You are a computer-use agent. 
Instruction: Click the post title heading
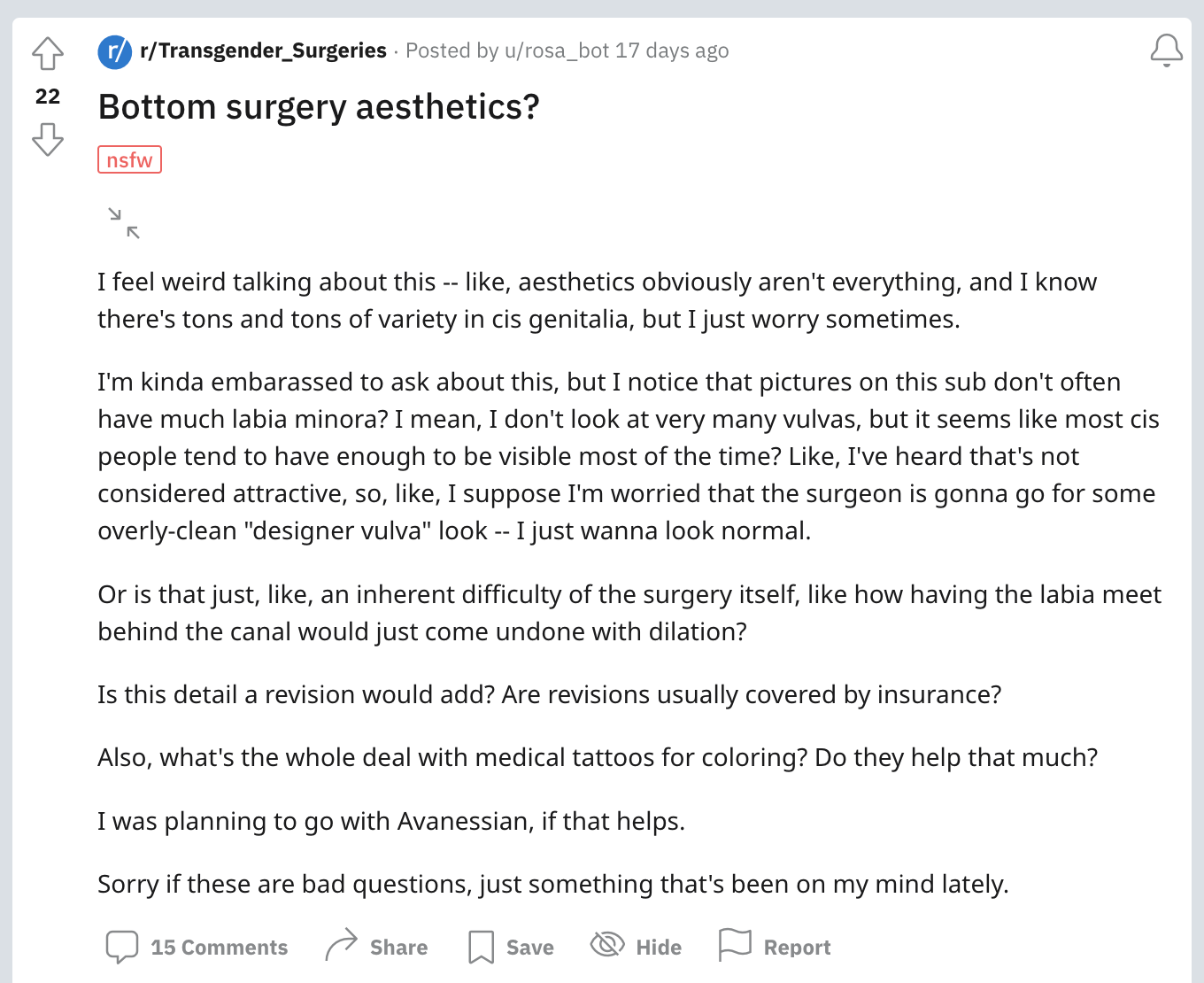click(319, 107)
